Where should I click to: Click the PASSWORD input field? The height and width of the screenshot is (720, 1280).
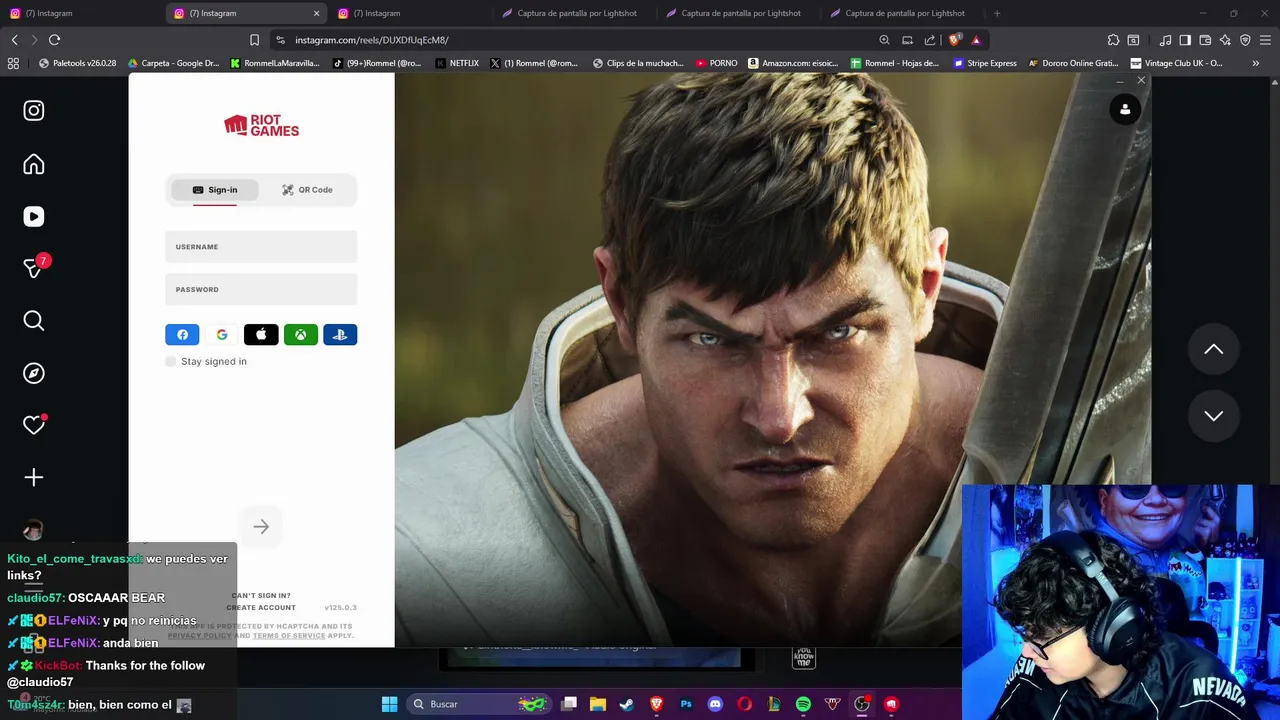tap(261, 289)
